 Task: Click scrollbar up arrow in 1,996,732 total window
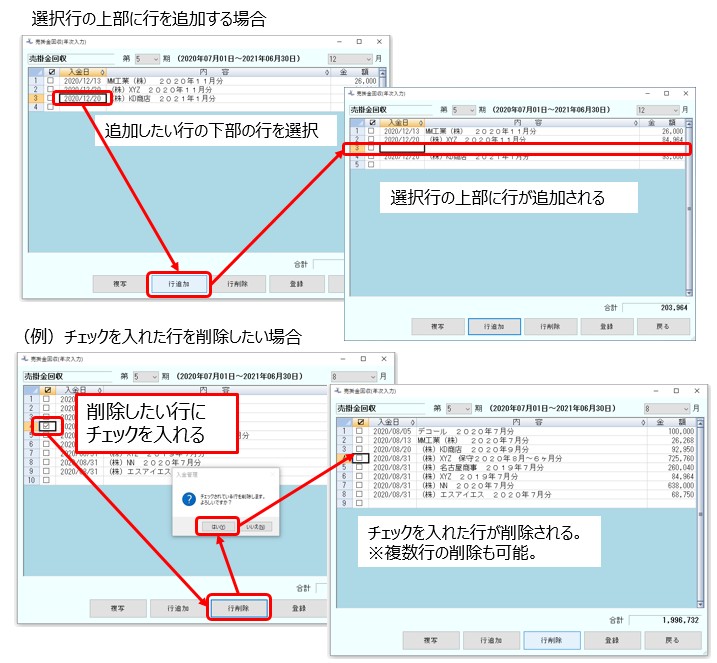coord(700,423)
